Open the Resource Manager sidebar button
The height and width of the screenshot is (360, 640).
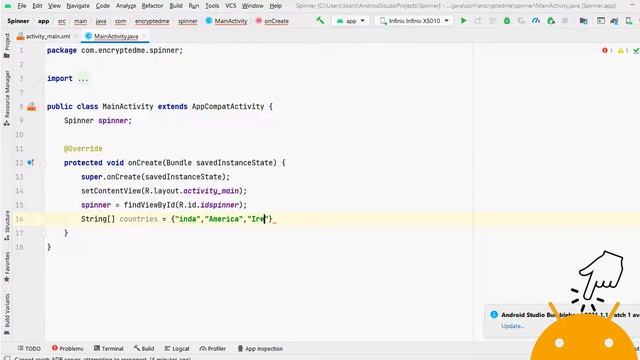tap(7, 98)
